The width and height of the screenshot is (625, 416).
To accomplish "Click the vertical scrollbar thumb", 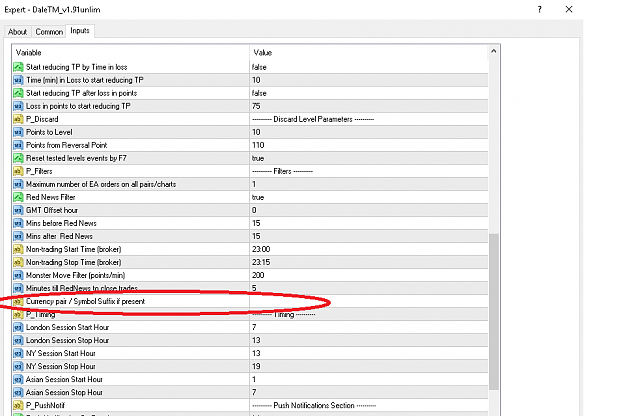I will (493, 312).
